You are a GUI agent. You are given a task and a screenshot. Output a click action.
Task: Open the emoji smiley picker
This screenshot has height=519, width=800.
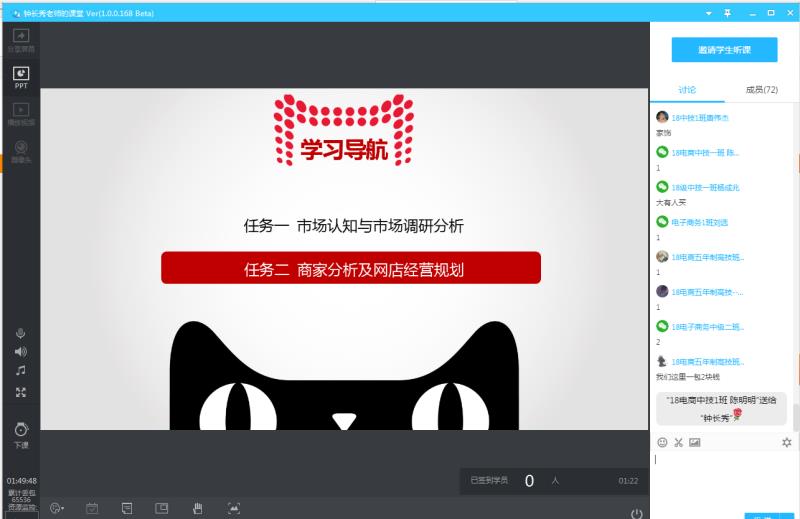pyautogui.click(x=662, y=442)
